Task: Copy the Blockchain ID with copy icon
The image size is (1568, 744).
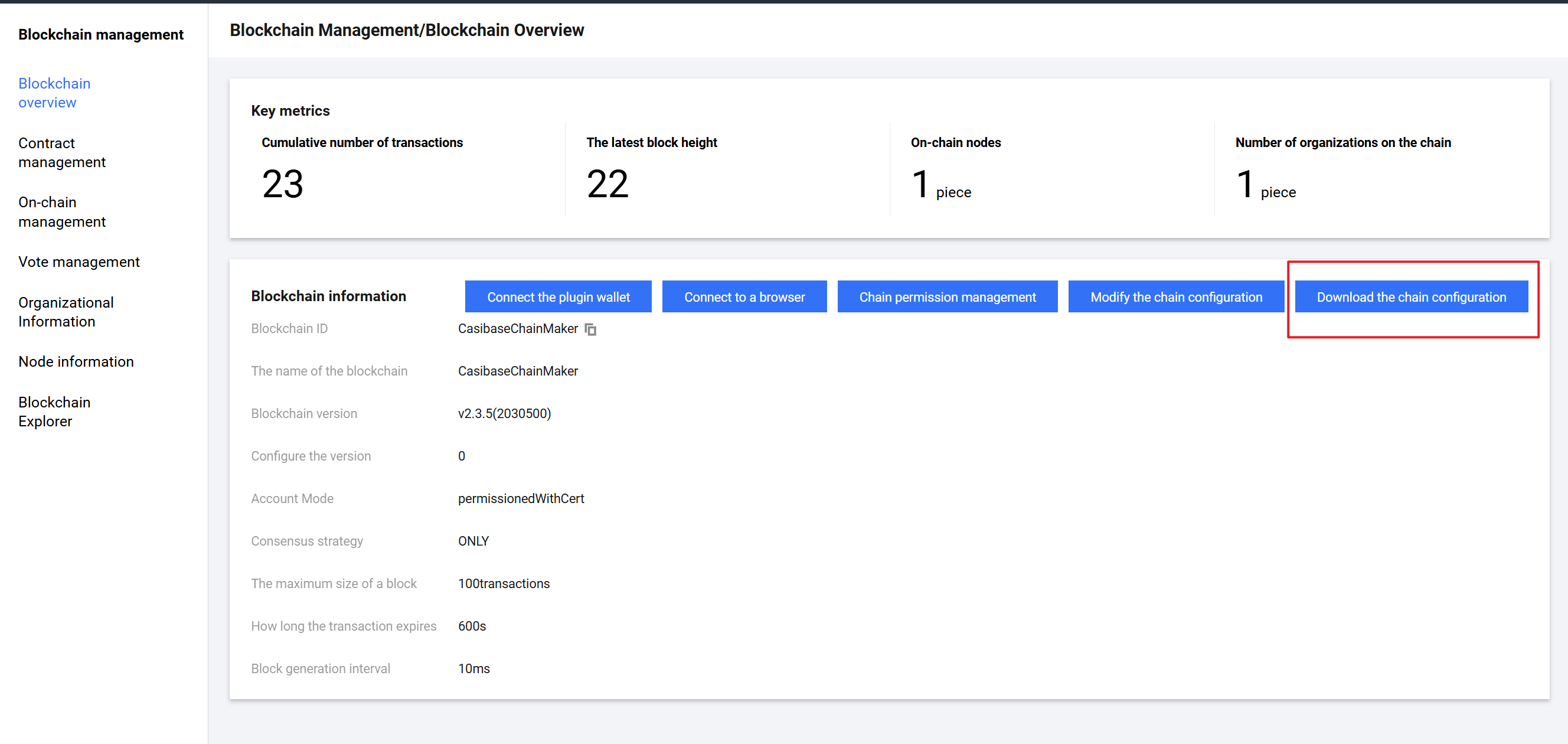Action: coord(590,329)
